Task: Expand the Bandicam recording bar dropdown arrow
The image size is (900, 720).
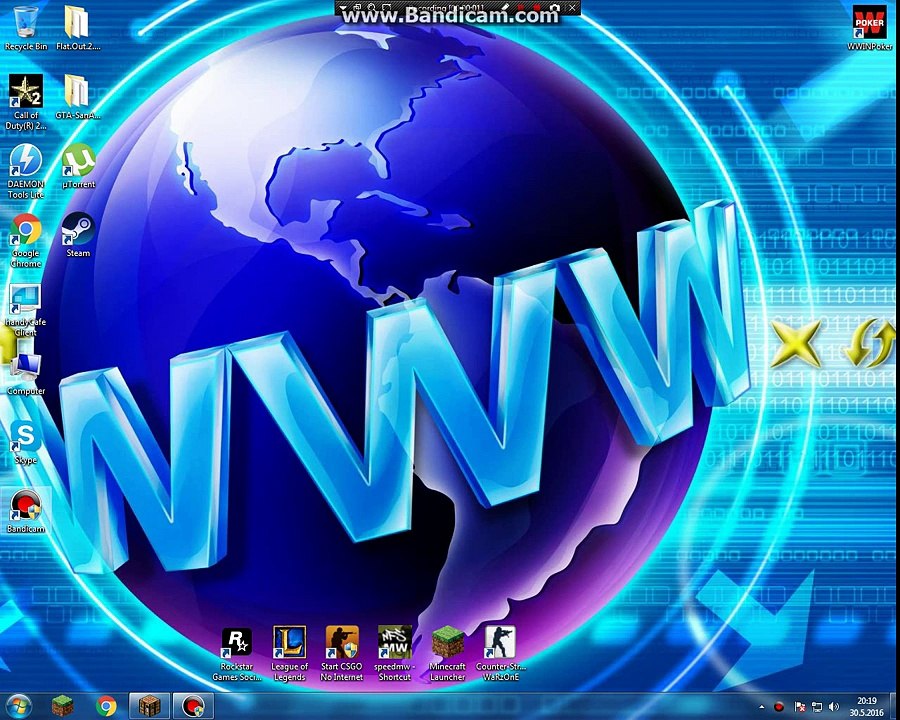Action: tap(343, 8)
